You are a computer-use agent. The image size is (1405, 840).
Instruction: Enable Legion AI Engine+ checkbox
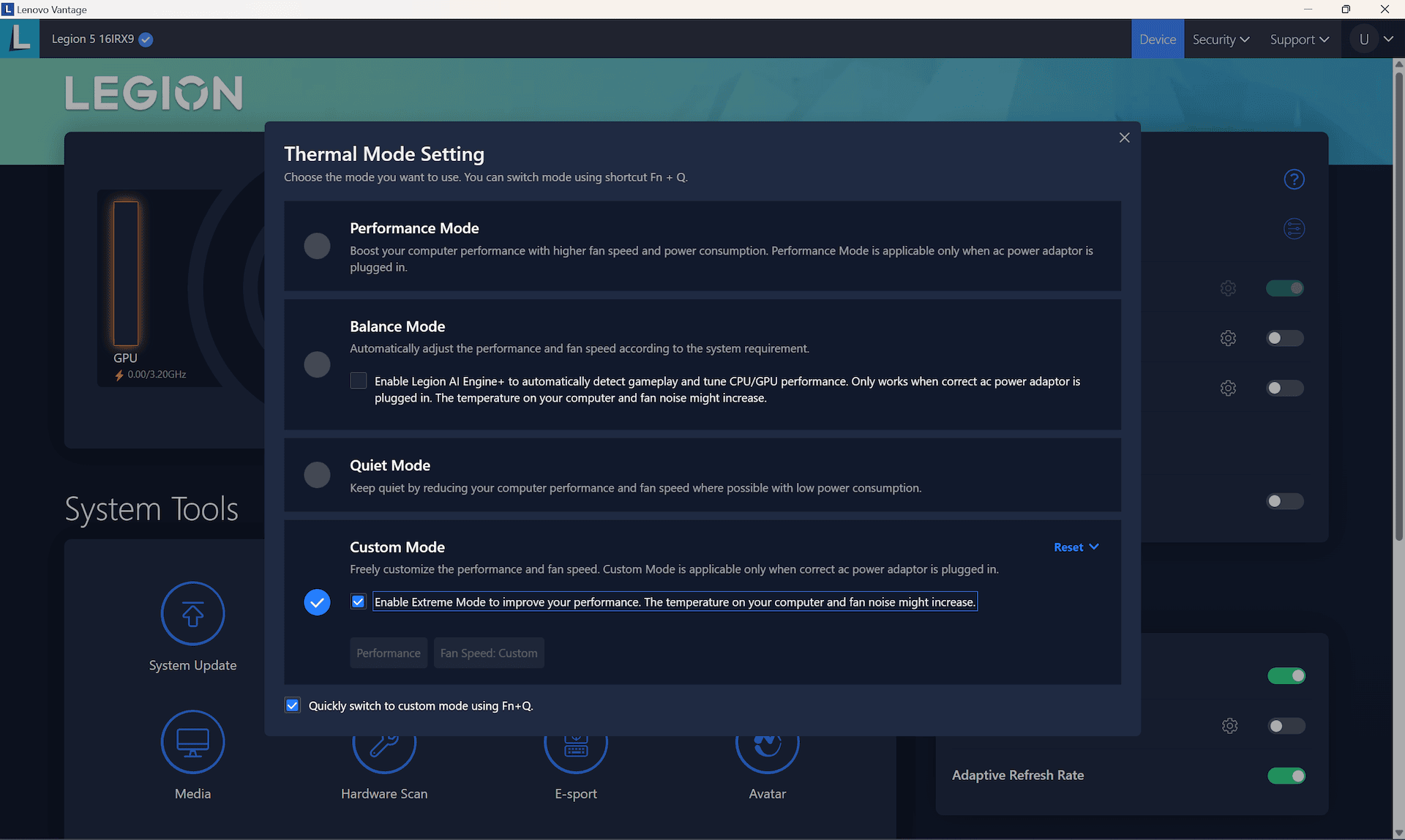tap(358, 380)
